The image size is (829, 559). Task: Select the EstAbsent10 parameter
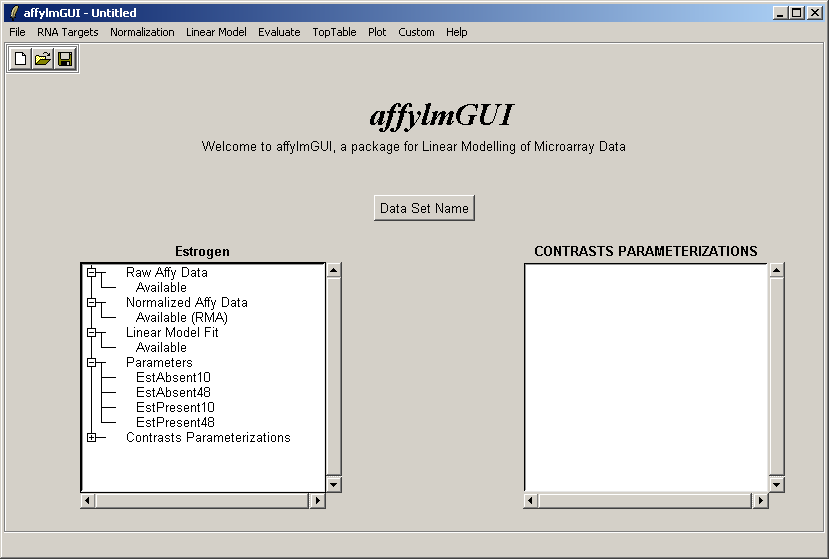(x=173, y=378)
